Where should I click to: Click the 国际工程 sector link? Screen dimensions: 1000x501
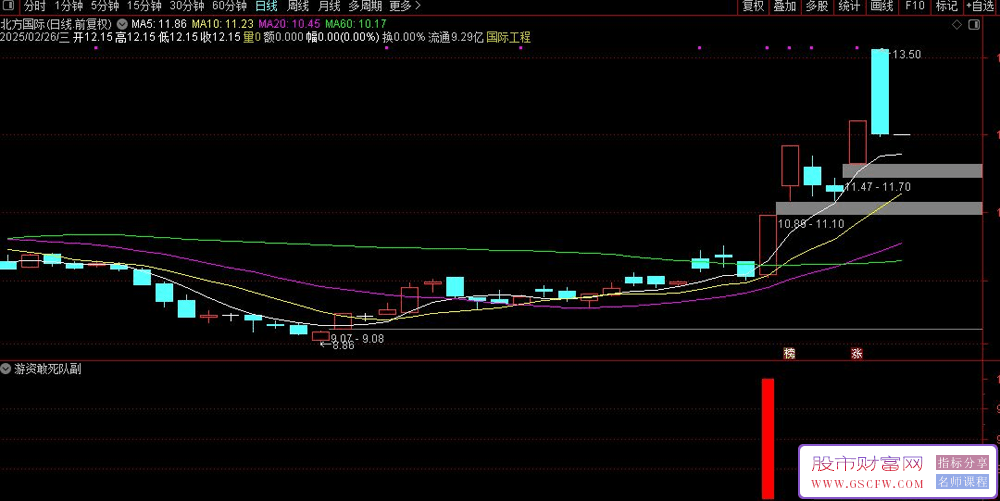508,37
